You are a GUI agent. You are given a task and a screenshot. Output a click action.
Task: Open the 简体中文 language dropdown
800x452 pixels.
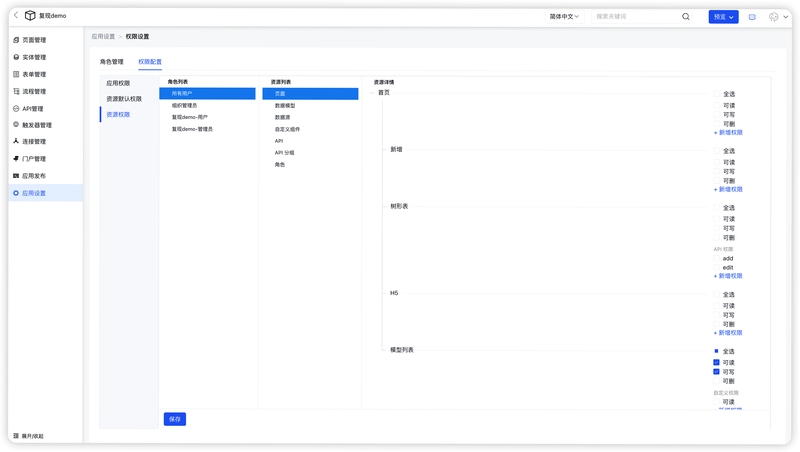(564, 16)
